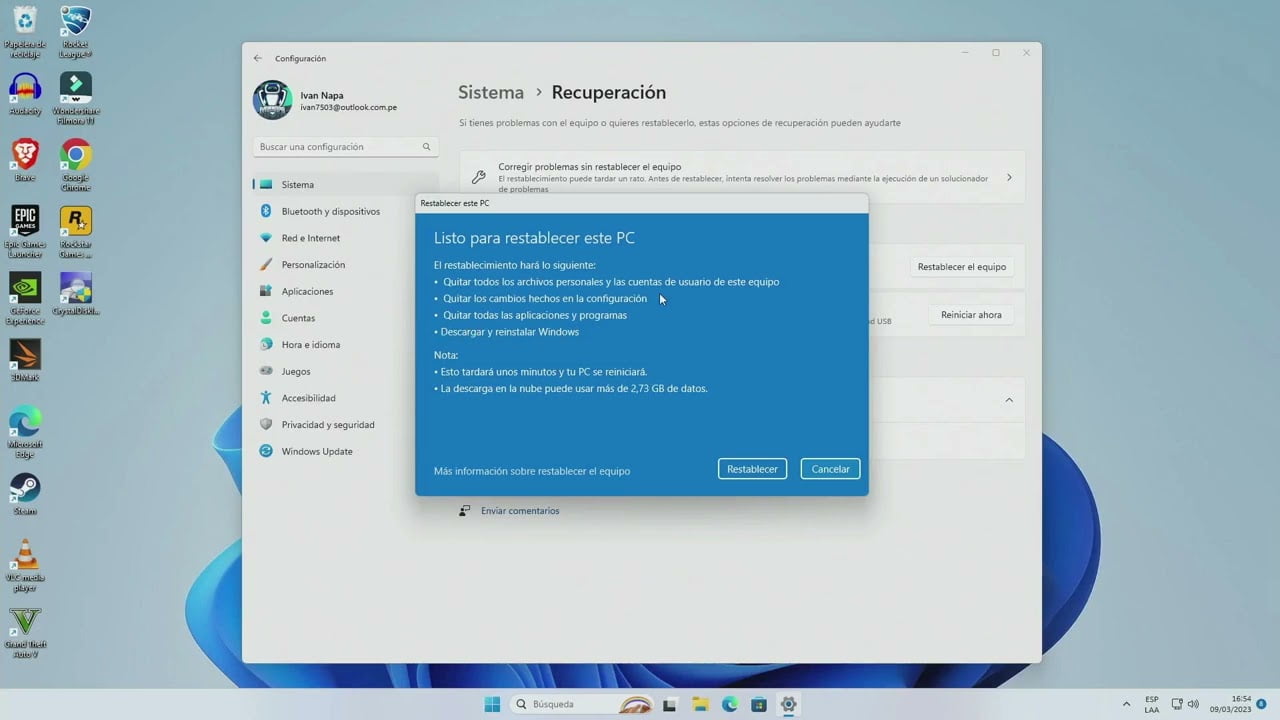
Task: Expand the Corregir problemas sin restablecer option
Action: click(1009, 176)
